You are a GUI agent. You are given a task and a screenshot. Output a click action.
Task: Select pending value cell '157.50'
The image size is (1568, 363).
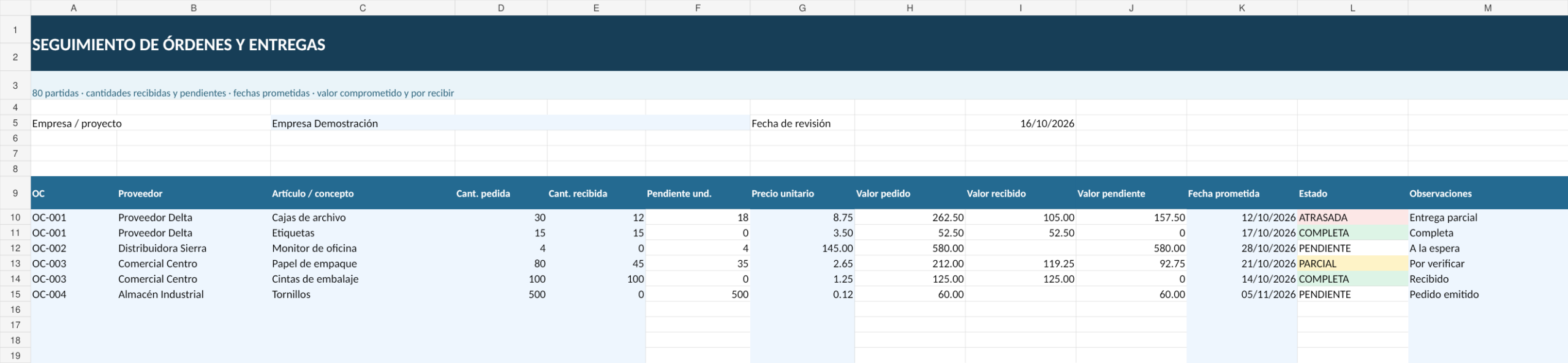coord(1131,217)
